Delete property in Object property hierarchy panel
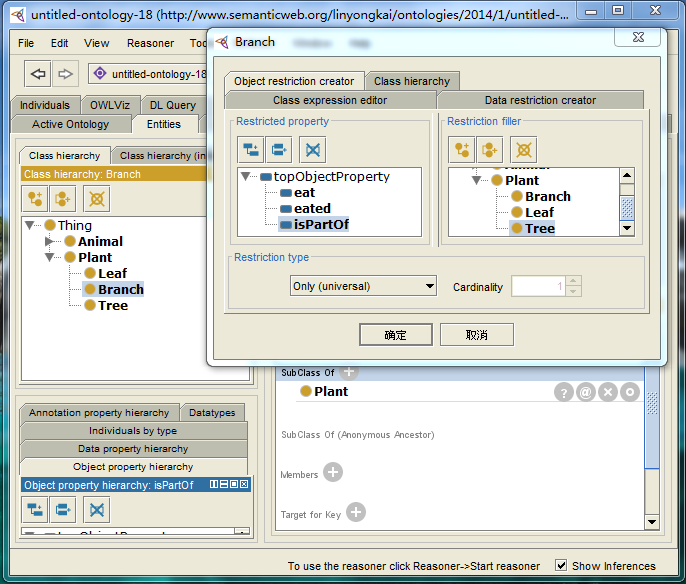Viewport: 686px width, 584px height. pos(97,510)
